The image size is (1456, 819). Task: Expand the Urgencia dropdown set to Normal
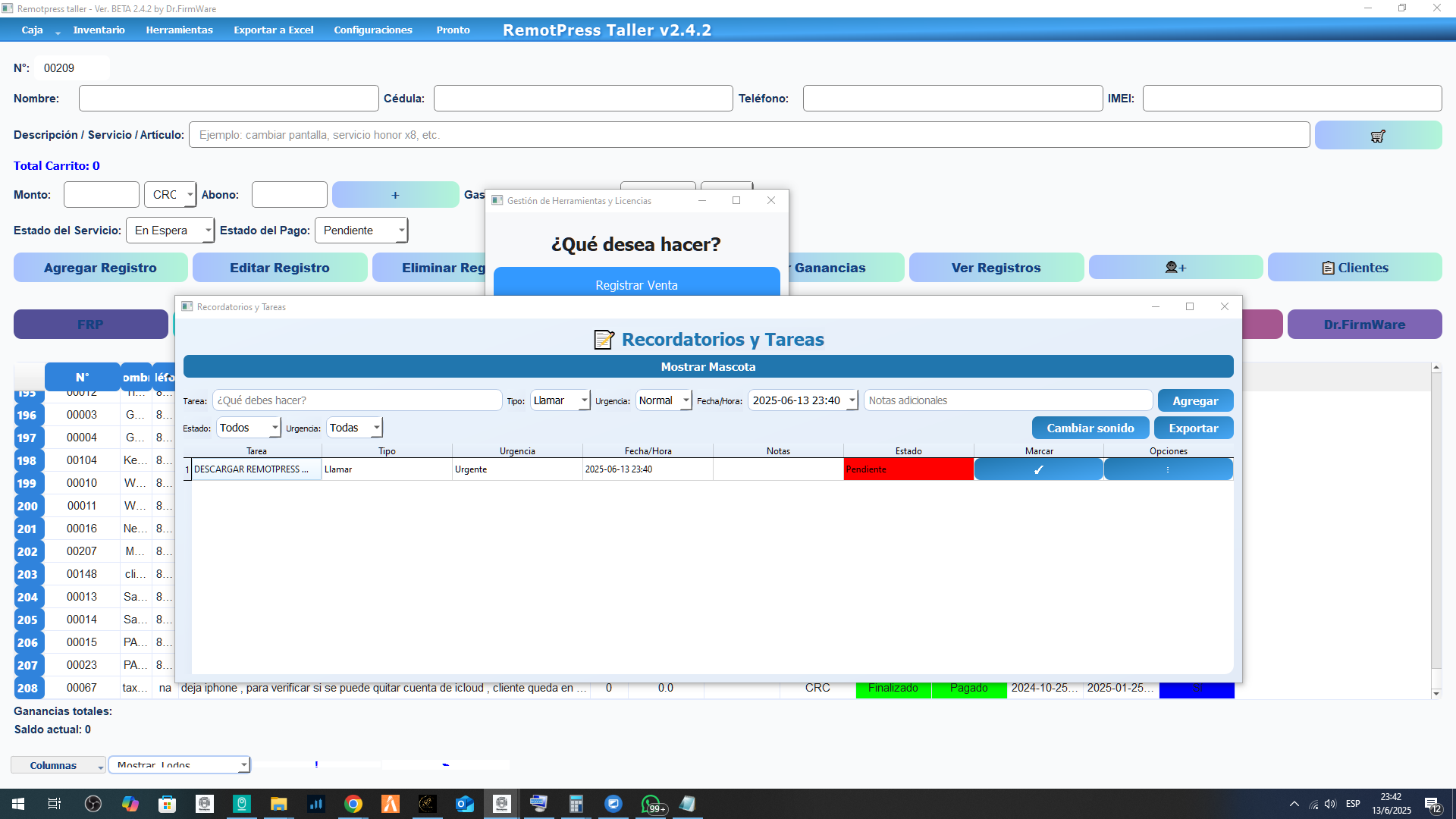click(664, 400)
